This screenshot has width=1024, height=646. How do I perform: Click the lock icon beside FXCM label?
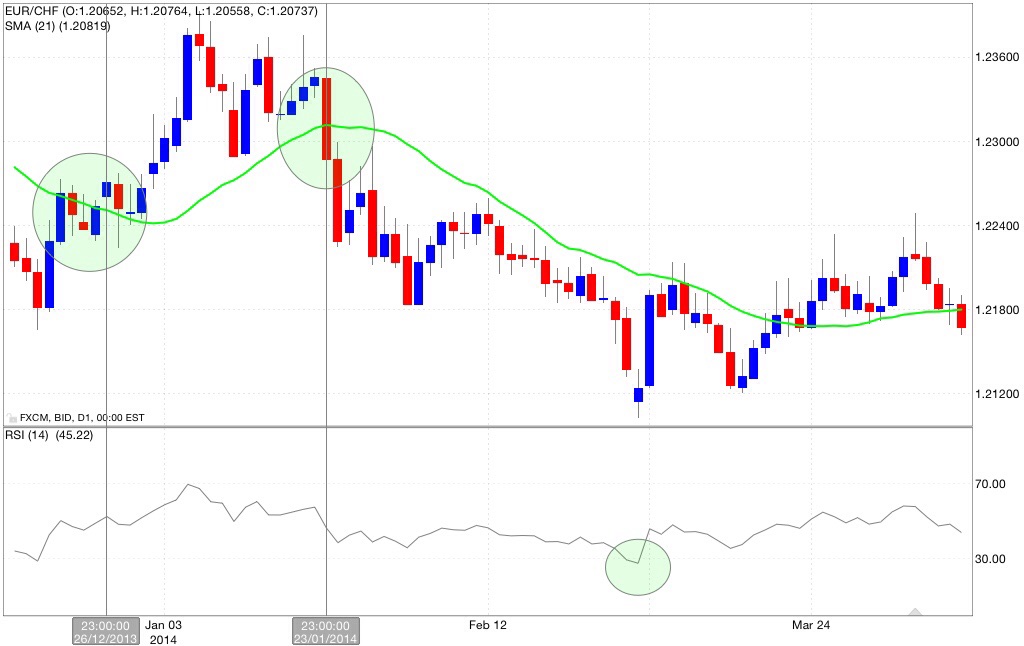coord(10,417)
